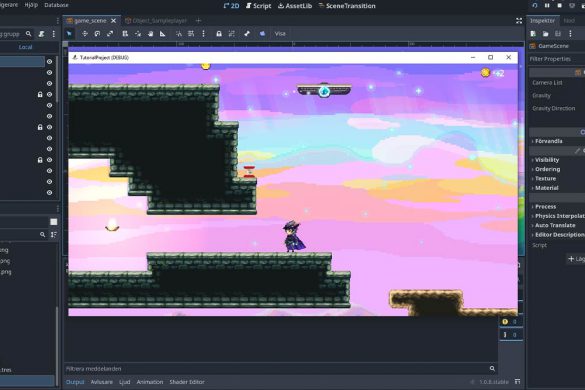Screen dimensions: 585x390
Task: Select the arrow Select Mode tool
Action: 69,34
